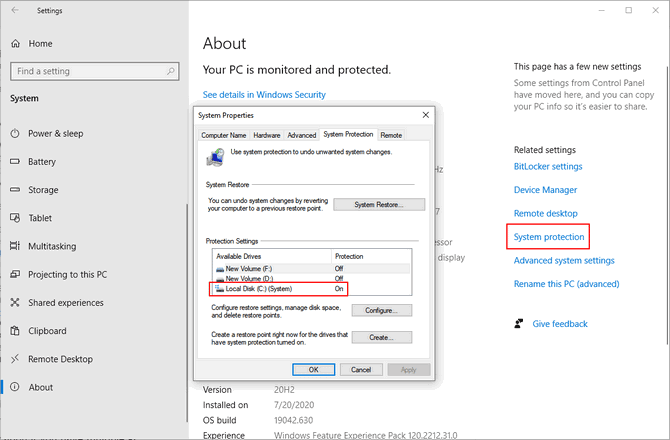Click the Apply button
Screen dimensions: 670x440
click(x=408, y=370)
